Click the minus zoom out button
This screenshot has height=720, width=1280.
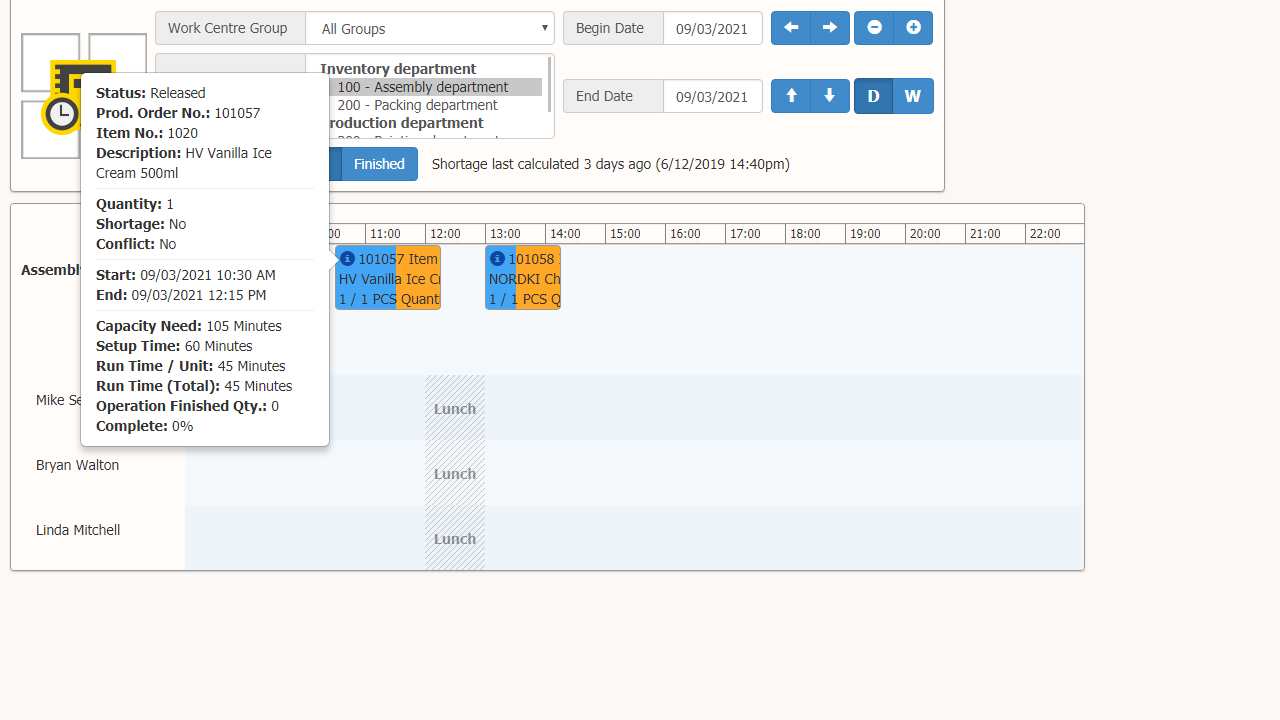tap(874, 28)
